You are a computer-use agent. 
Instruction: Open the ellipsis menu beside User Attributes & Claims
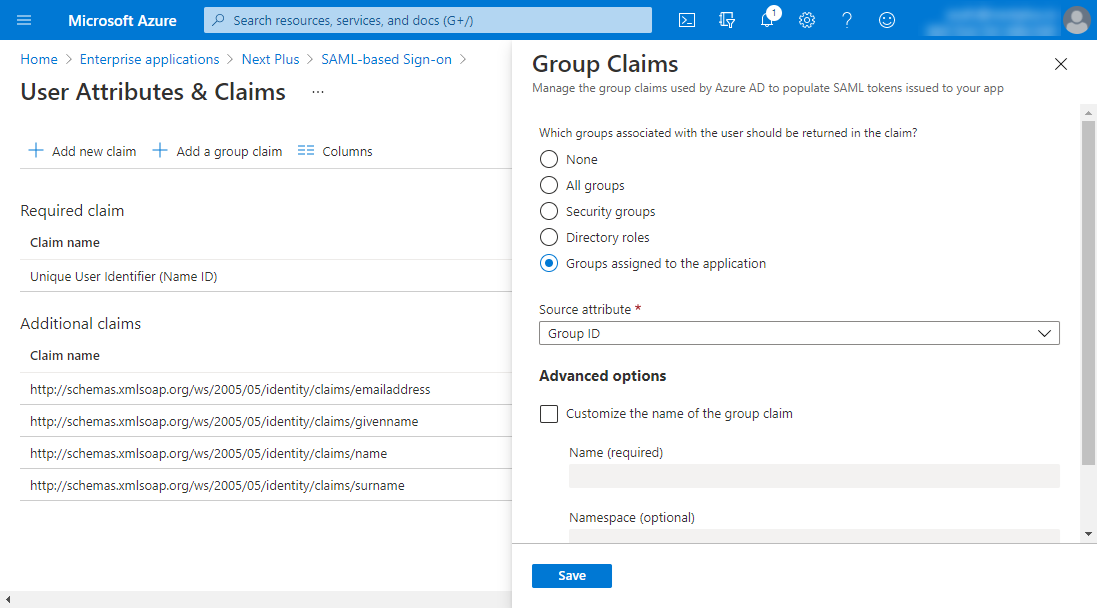318,92
